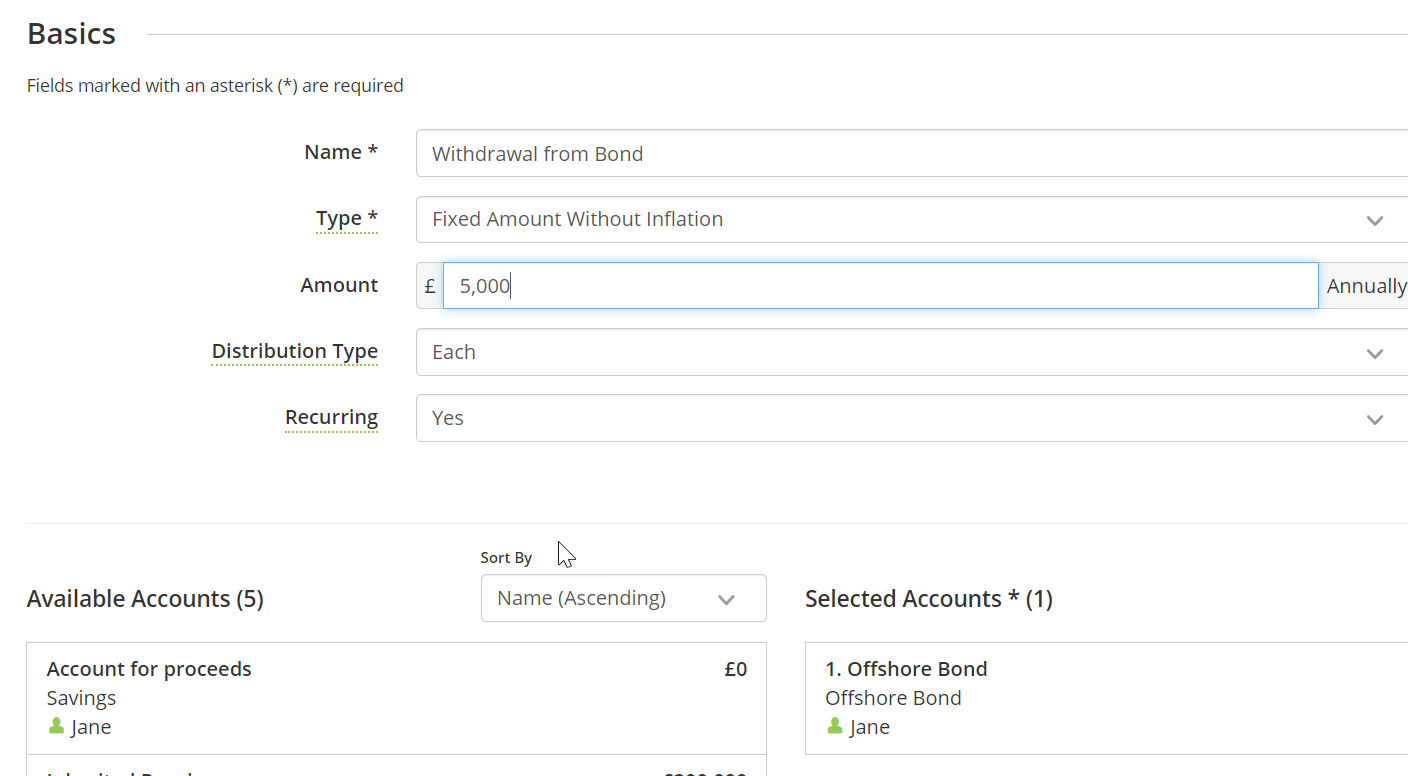1408x776 pixels.
Task: Click the Offshore Bond selected account
Action: pyautogui.click(x=1106, y=698)
